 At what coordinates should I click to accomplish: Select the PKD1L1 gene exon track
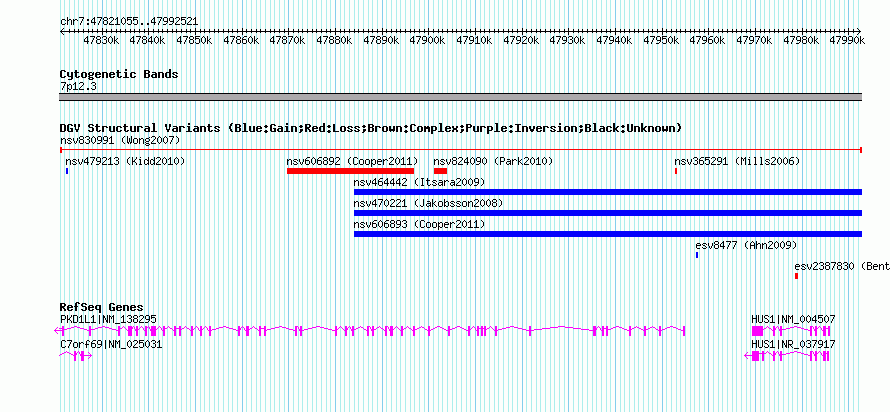[x=370, y=330]
